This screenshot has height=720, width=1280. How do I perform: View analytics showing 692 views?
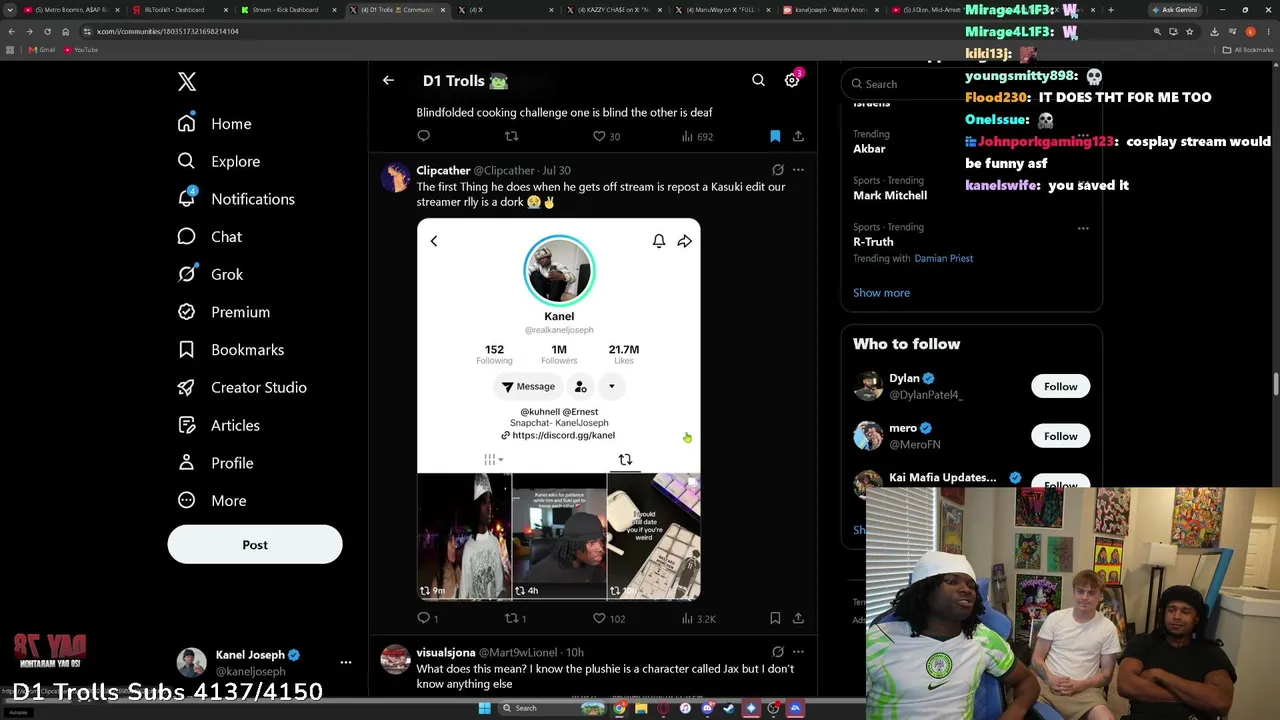point(697,136)
